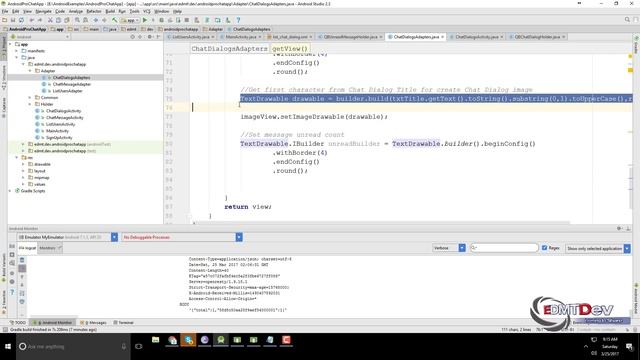The image size is (640, 360).
Task: Open Android Studio icon on taskbar
Action: click(x=221, y=340)
